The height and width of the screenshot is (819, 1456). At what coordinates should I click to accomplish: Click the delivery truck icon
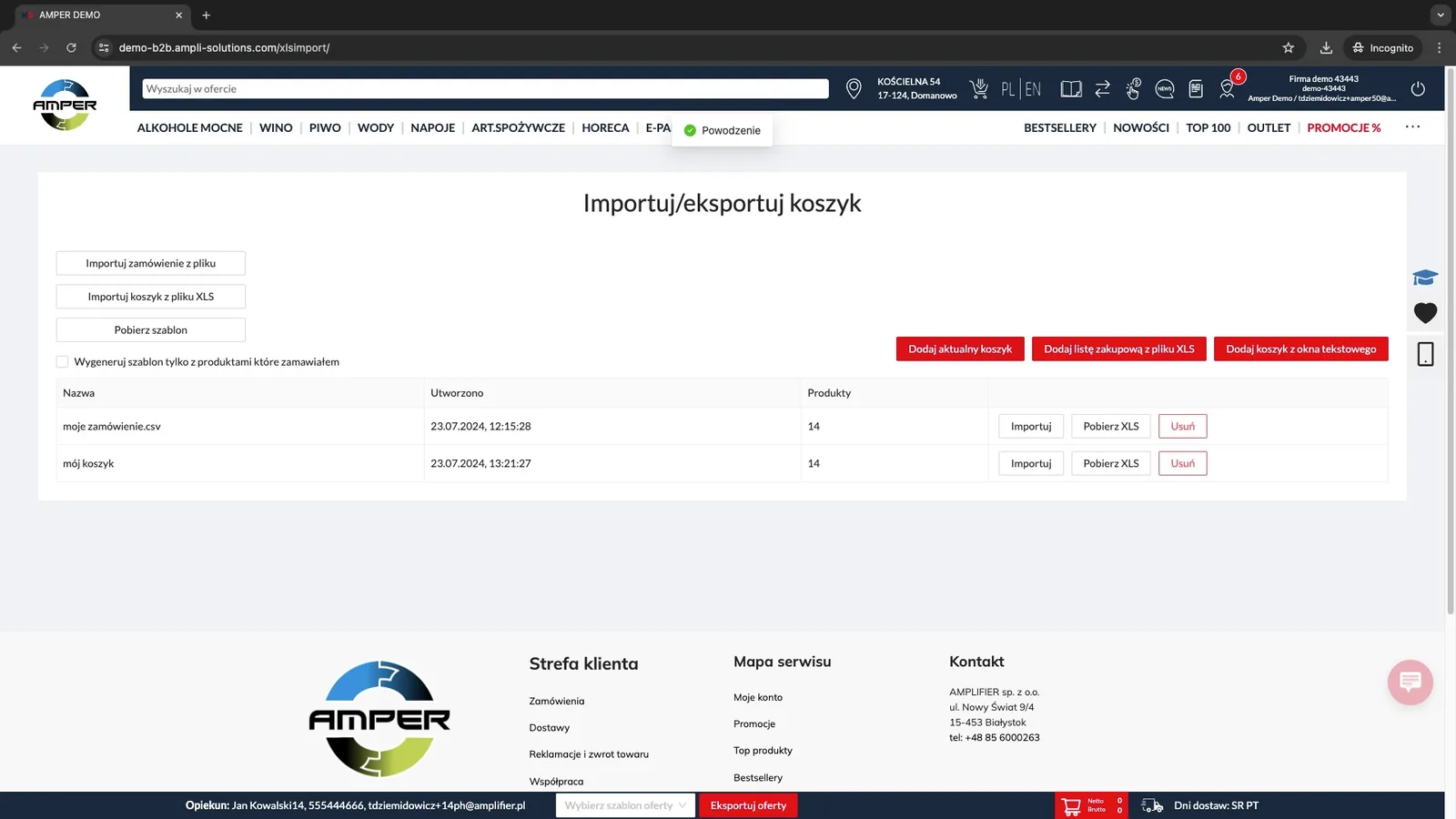coord(1152,805)
